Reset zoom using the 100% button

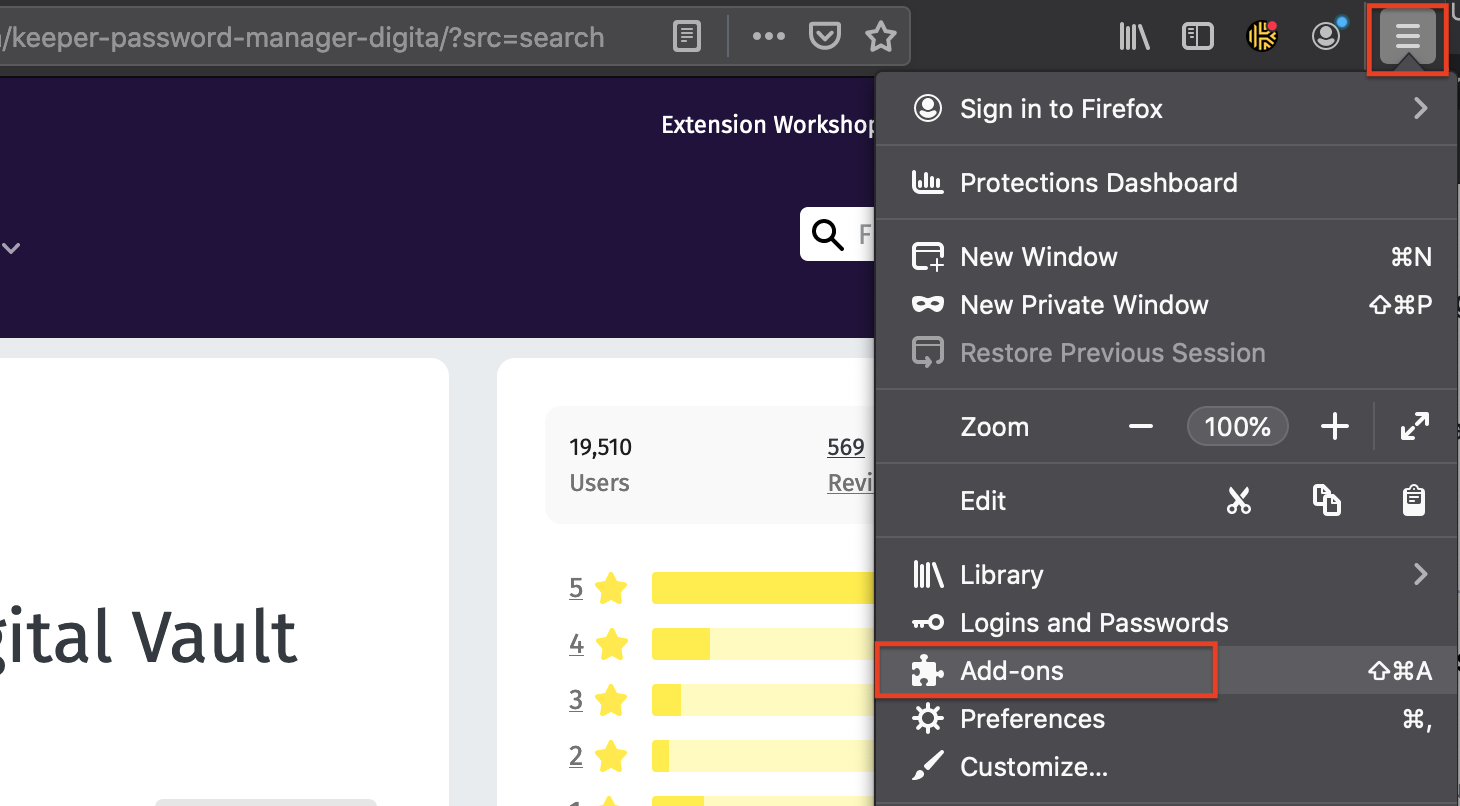coord(1237,427)
